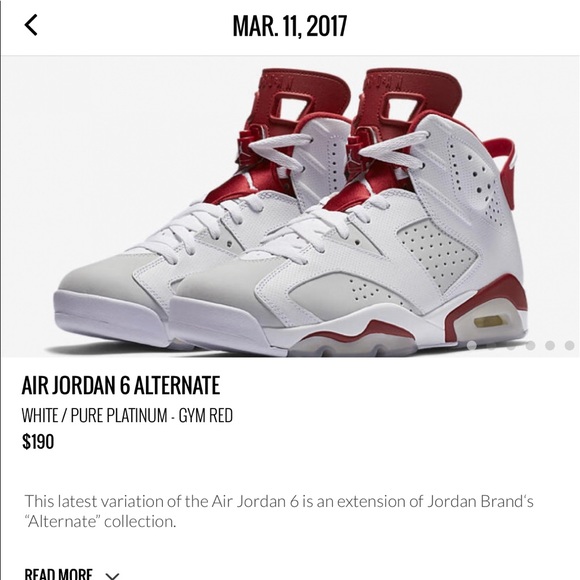
Task: Expand the description with READ MORE
Action: pyautogui.click(x=58, y=574)
